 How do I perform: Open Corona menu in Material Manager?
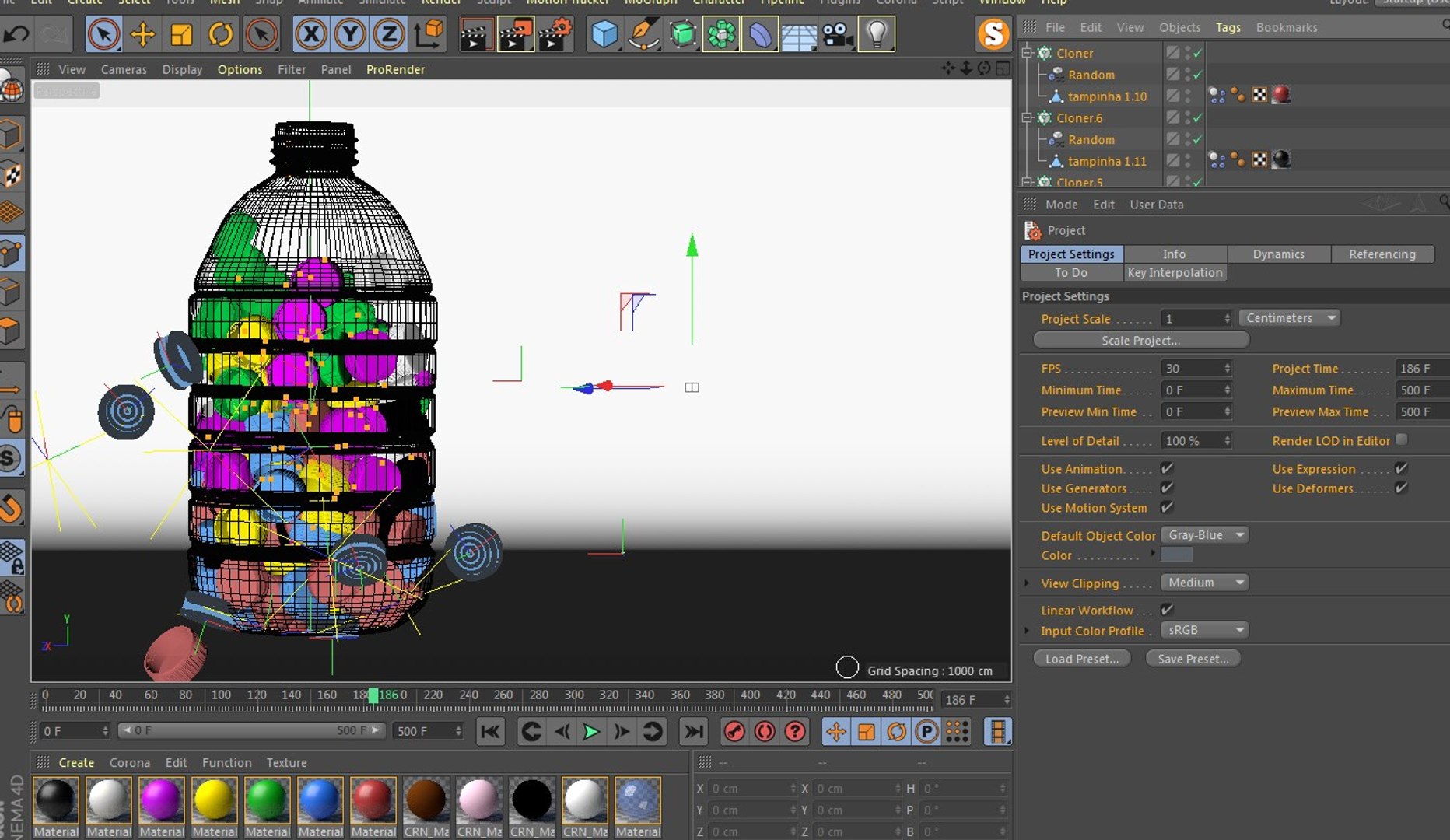pos(130,763)
